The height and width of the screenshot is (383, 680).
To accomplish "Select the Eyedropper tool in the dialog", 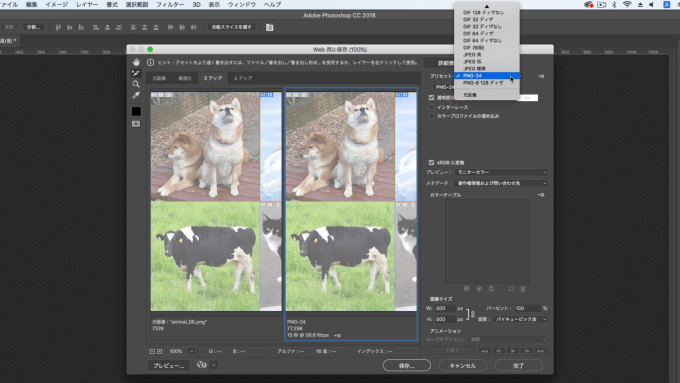I will [136, 95].
